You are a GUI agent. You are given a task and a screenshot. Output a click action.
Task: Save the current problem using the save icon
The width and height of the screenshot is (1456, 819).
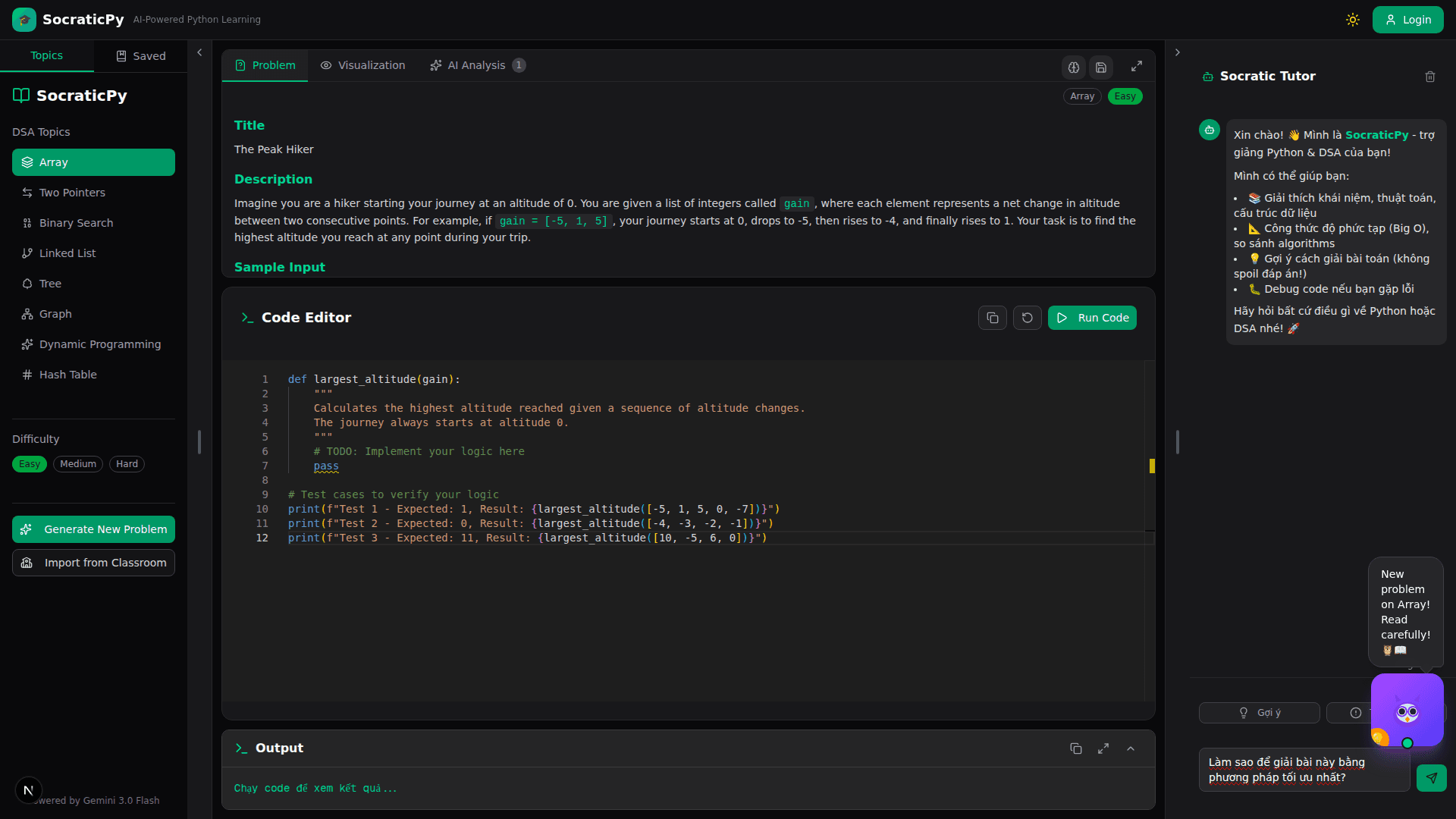[1101, 67]
